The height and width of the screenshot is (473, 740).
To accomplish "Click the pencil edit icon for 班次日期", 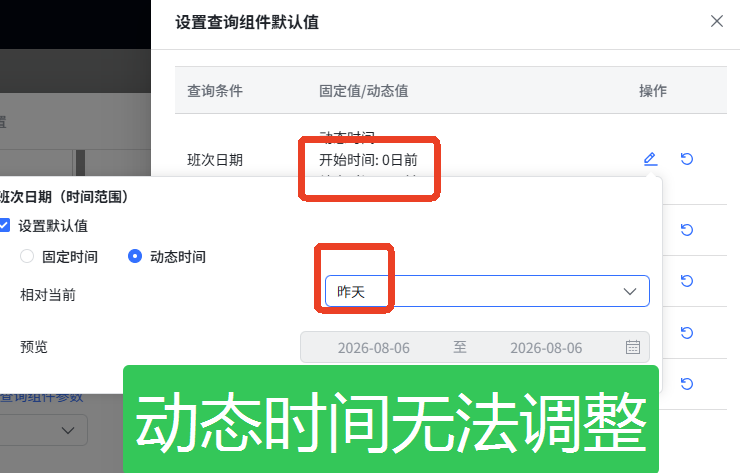I will [x=650, y=159].
